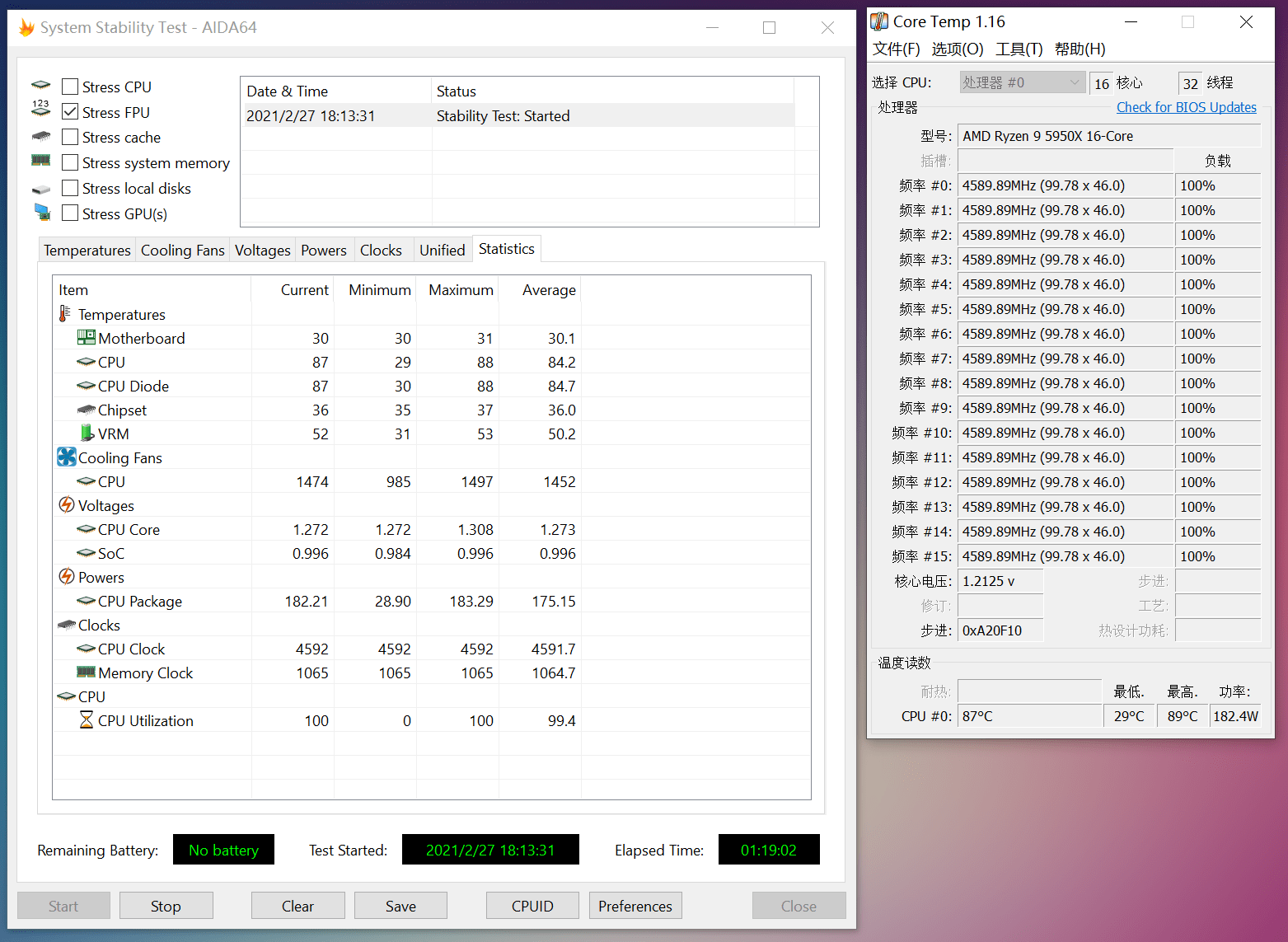
Task: Click the RAM icon beside Stress system memory
Action: coord(41,160)
